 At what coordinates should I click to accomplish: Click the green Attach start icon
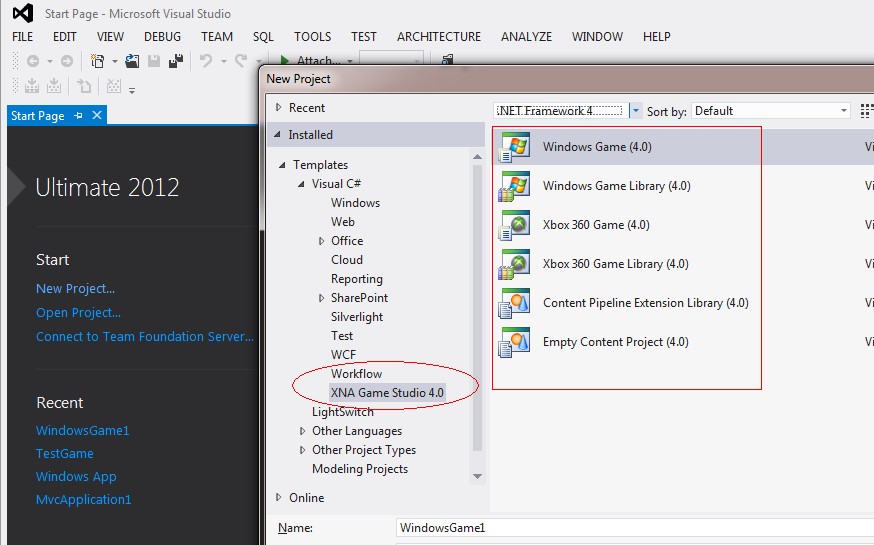(x=284, y=60)
